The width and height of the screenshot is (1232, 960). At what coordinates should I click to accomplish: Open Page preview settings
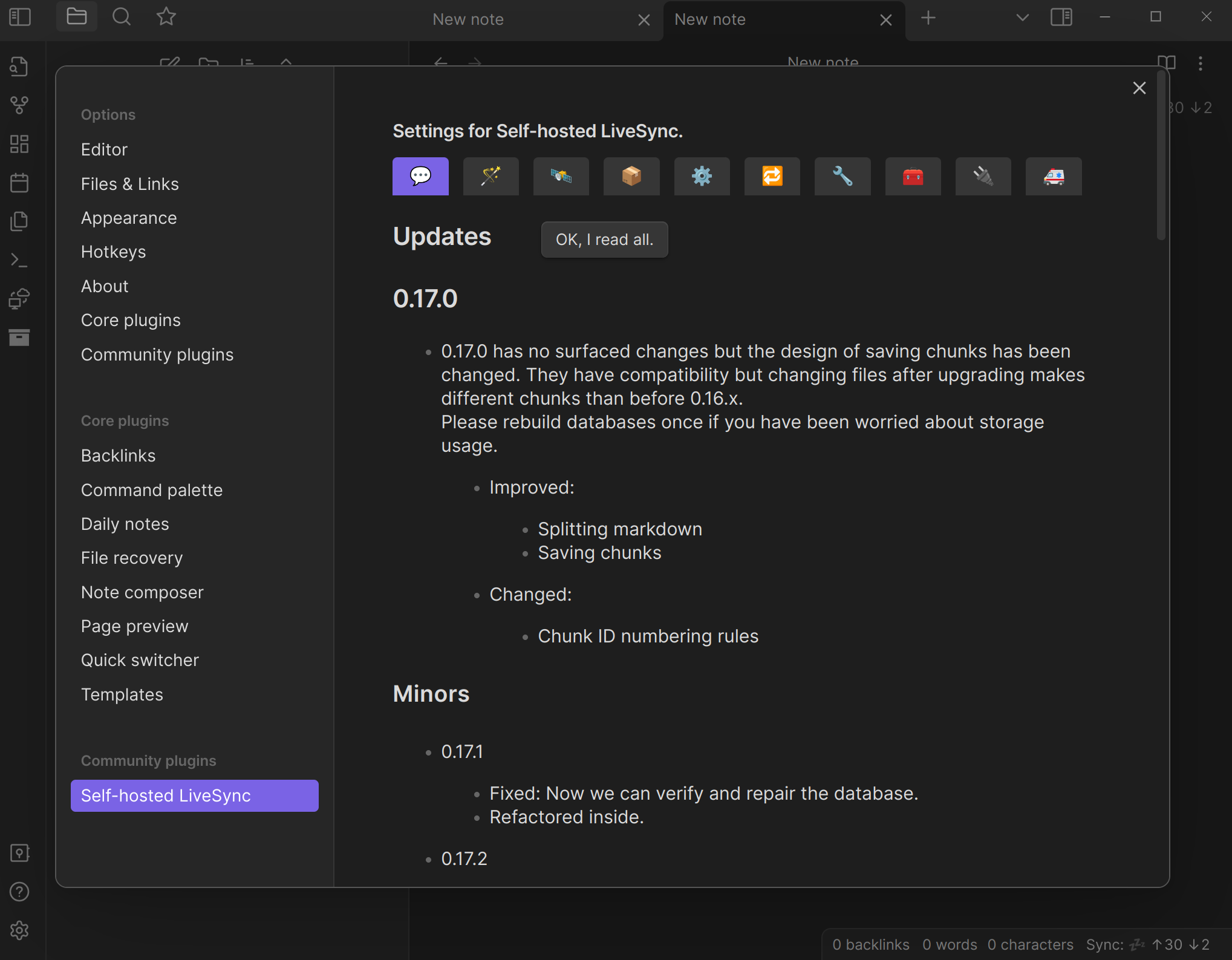point(194,626)
